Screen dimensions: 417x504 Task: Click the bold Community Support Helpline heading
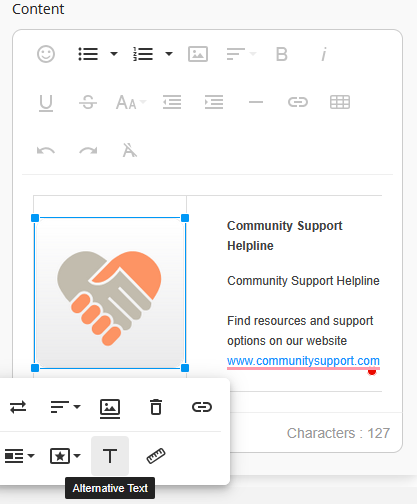pos(285,236)
